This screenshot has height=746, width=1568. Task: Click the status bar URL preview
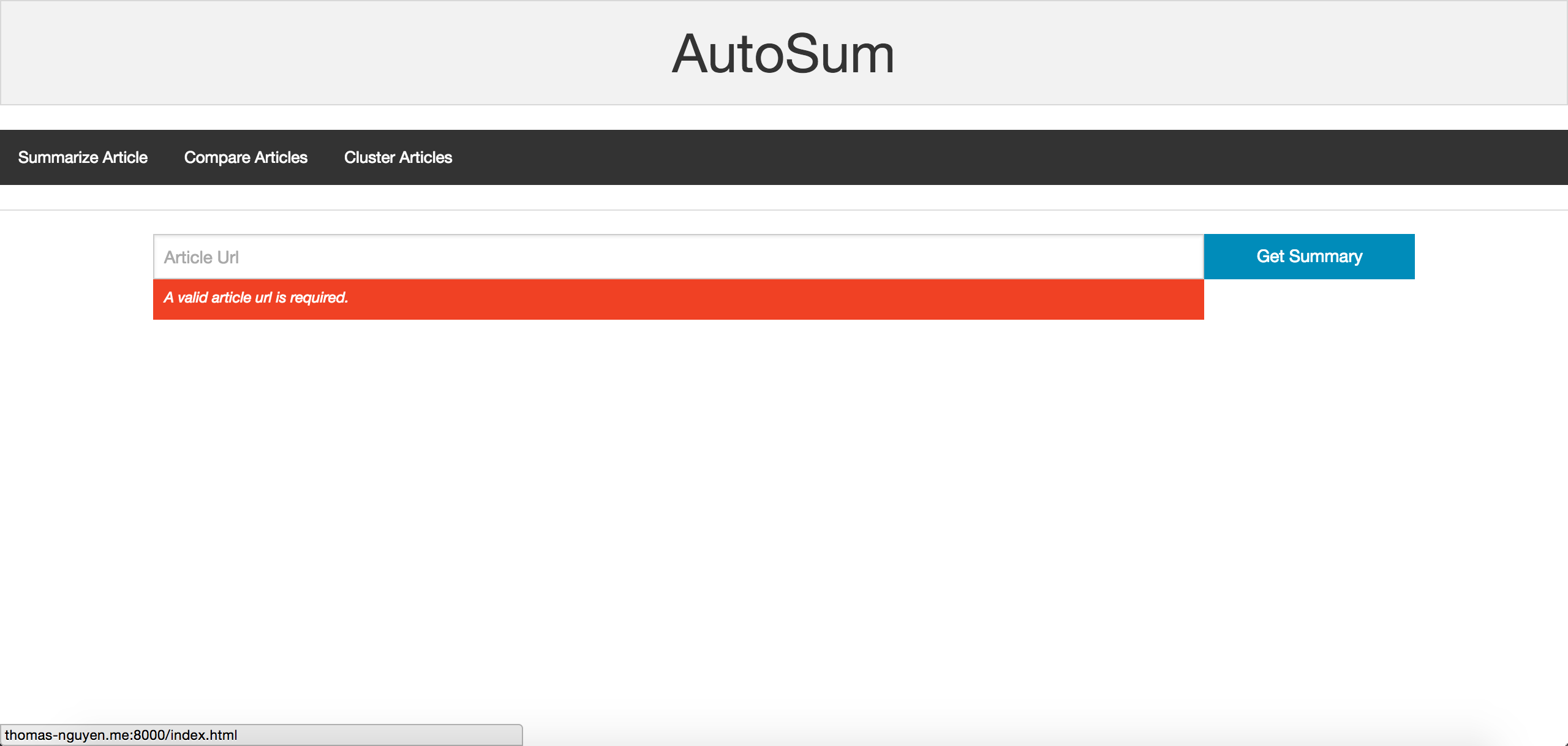point(121,735)
